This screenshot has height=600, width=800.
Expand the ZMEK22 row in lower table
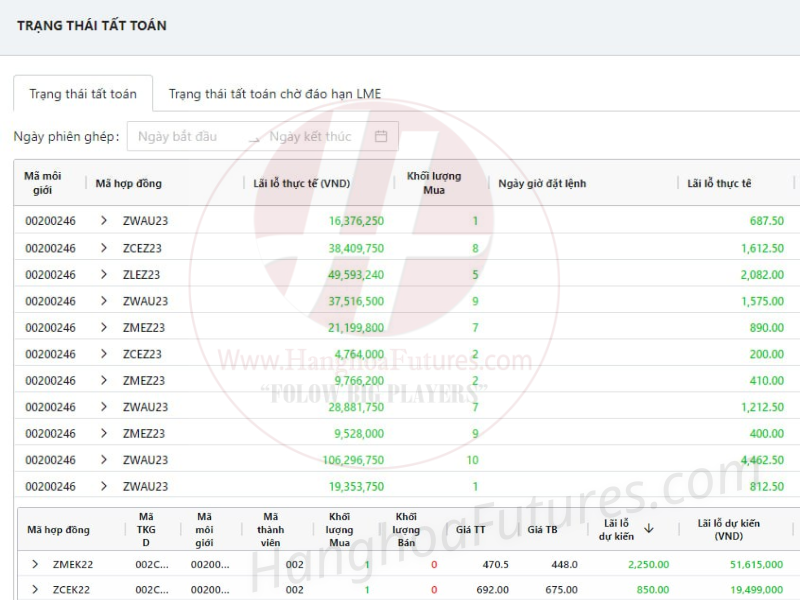(x=35, y=564)
